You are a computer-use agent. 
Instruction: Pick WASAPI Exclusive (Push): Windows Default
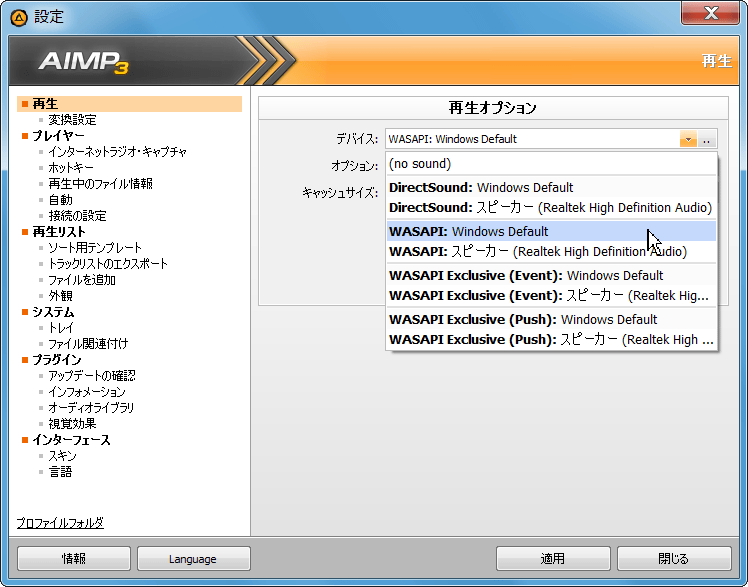click(551, 319)
